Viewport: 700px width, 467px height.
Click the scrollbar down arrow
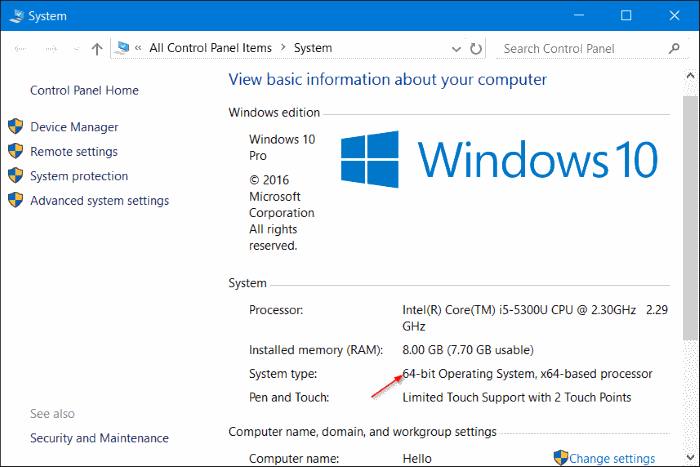[x=690, y=458]
